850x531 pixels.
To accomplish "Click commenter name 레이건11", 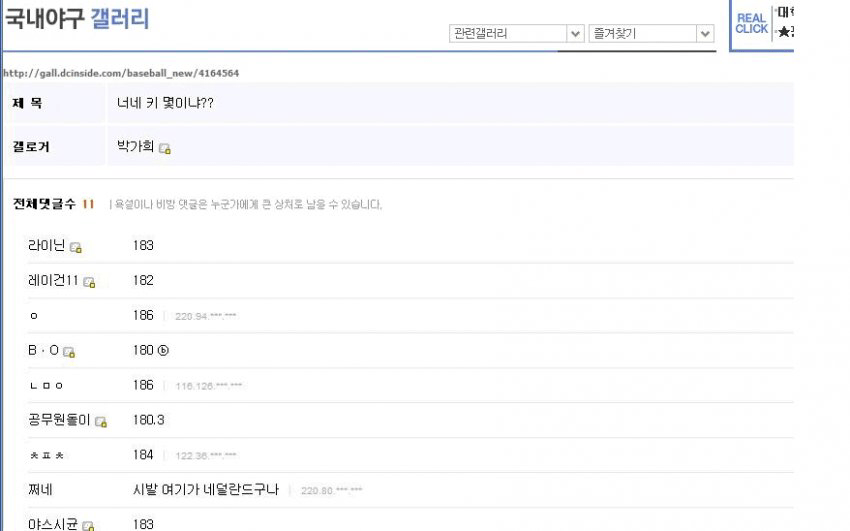I will pos(53,281).
